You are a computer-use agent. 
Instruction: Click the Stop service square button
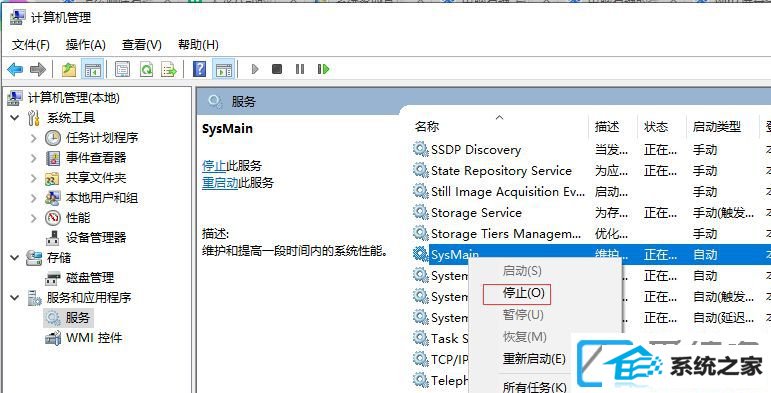click(x=277, y=69)
